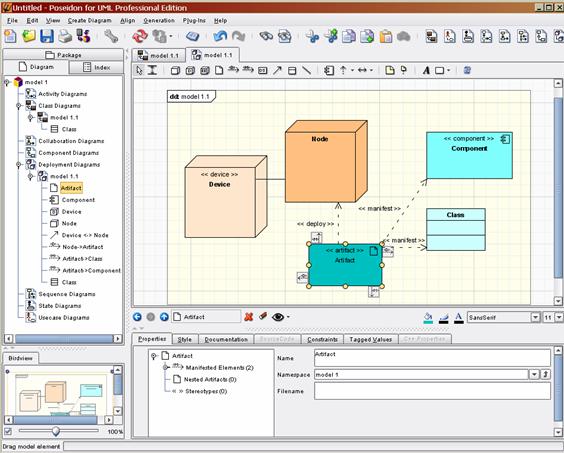Click the Package button above the tree
564x453 pixels.
tap(63, 55)
